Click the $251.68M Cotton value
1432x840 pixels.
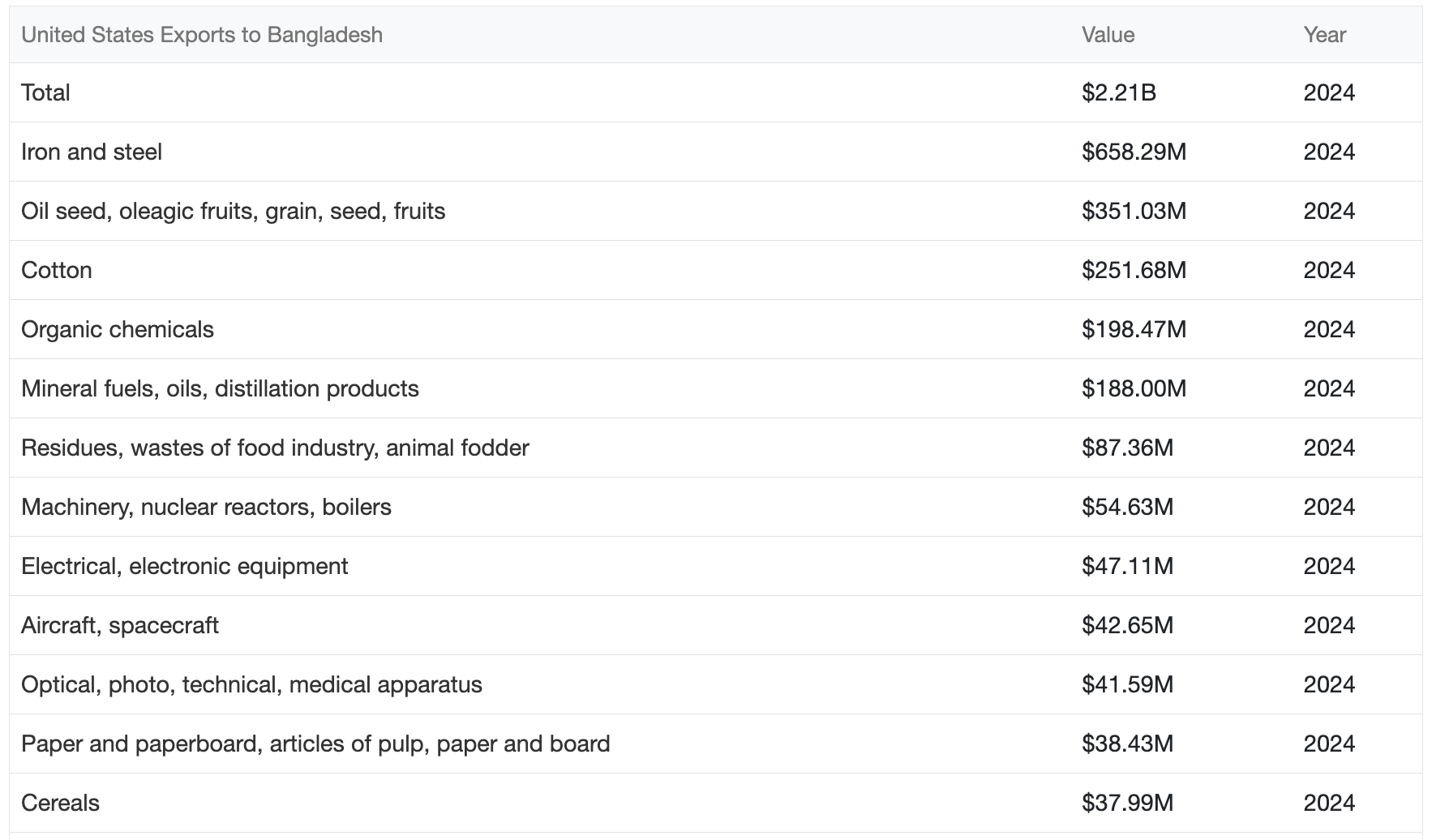tap(1134, 270)
